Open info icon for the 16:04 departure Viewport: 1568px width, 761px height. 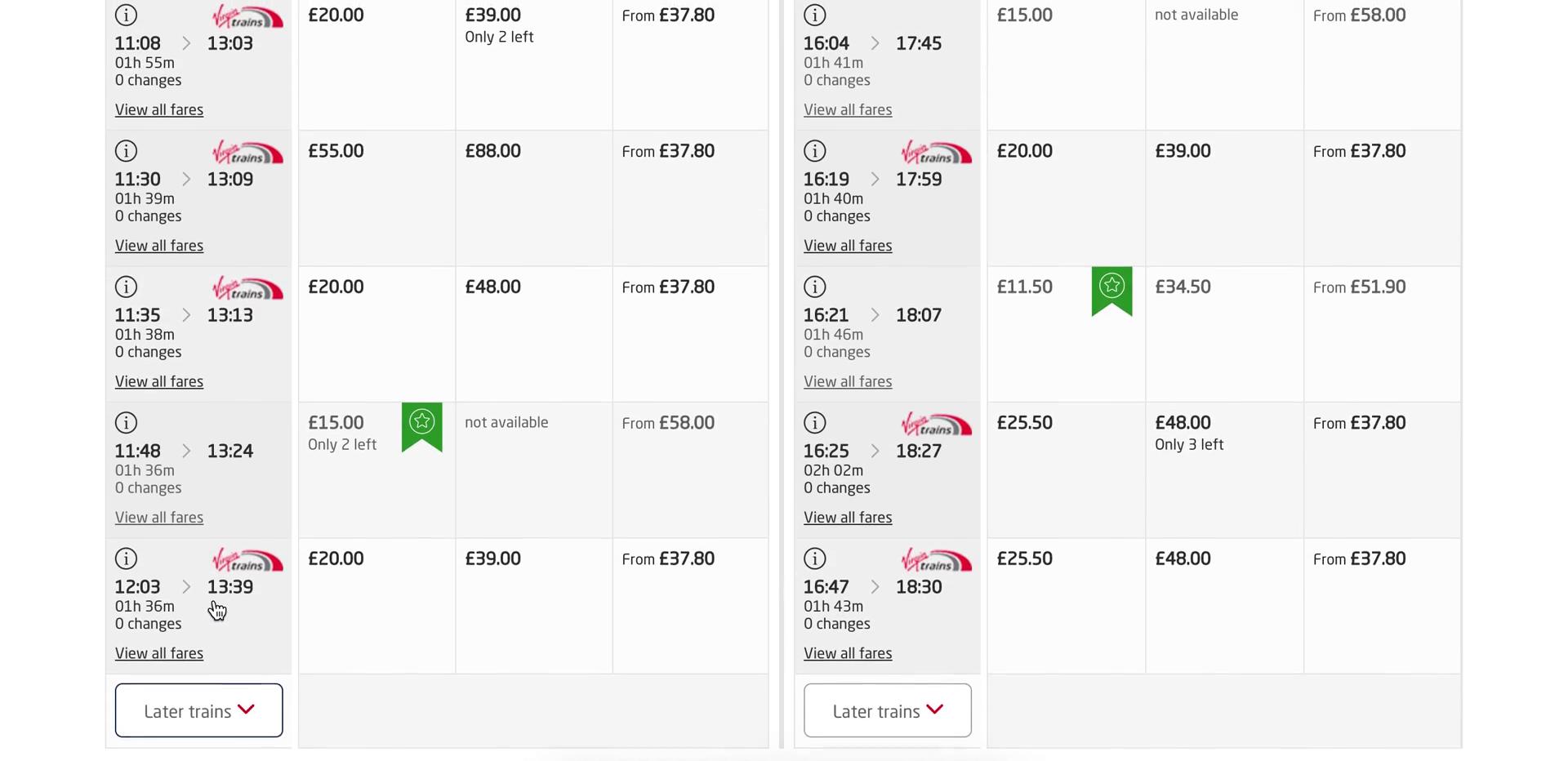click(814, 15)
